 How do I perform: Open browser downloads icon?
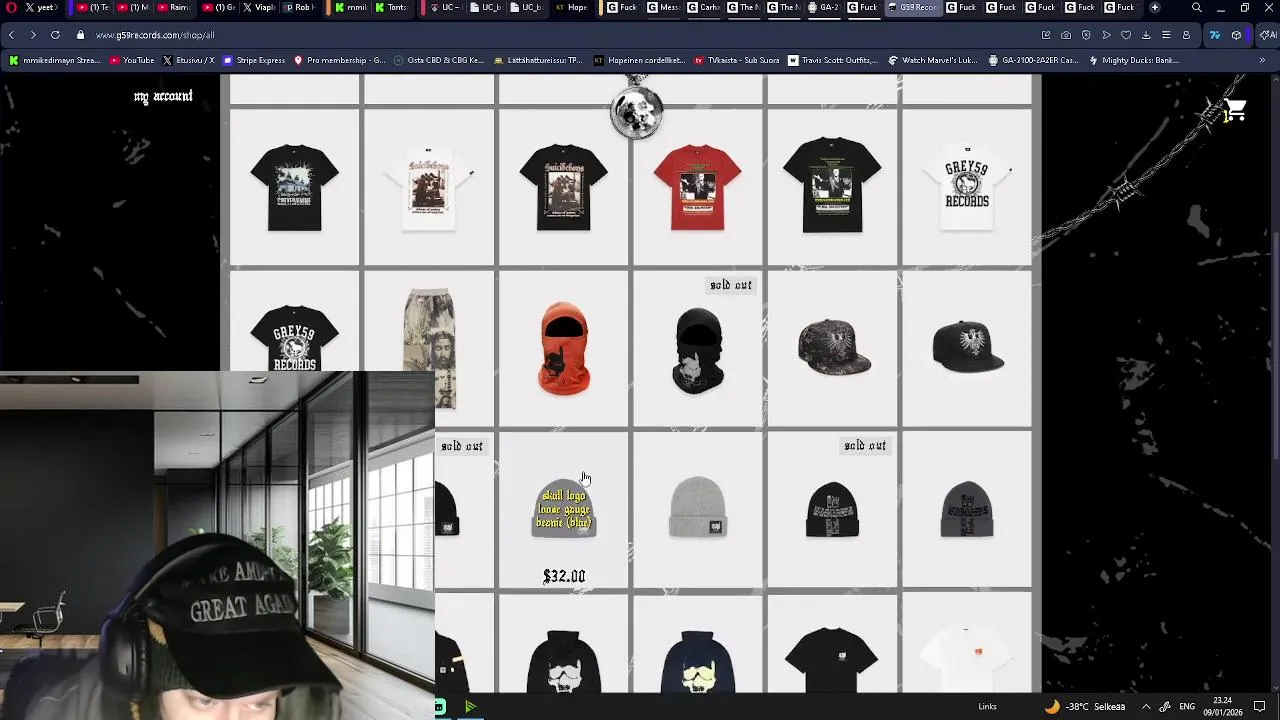pos(1146,35)
